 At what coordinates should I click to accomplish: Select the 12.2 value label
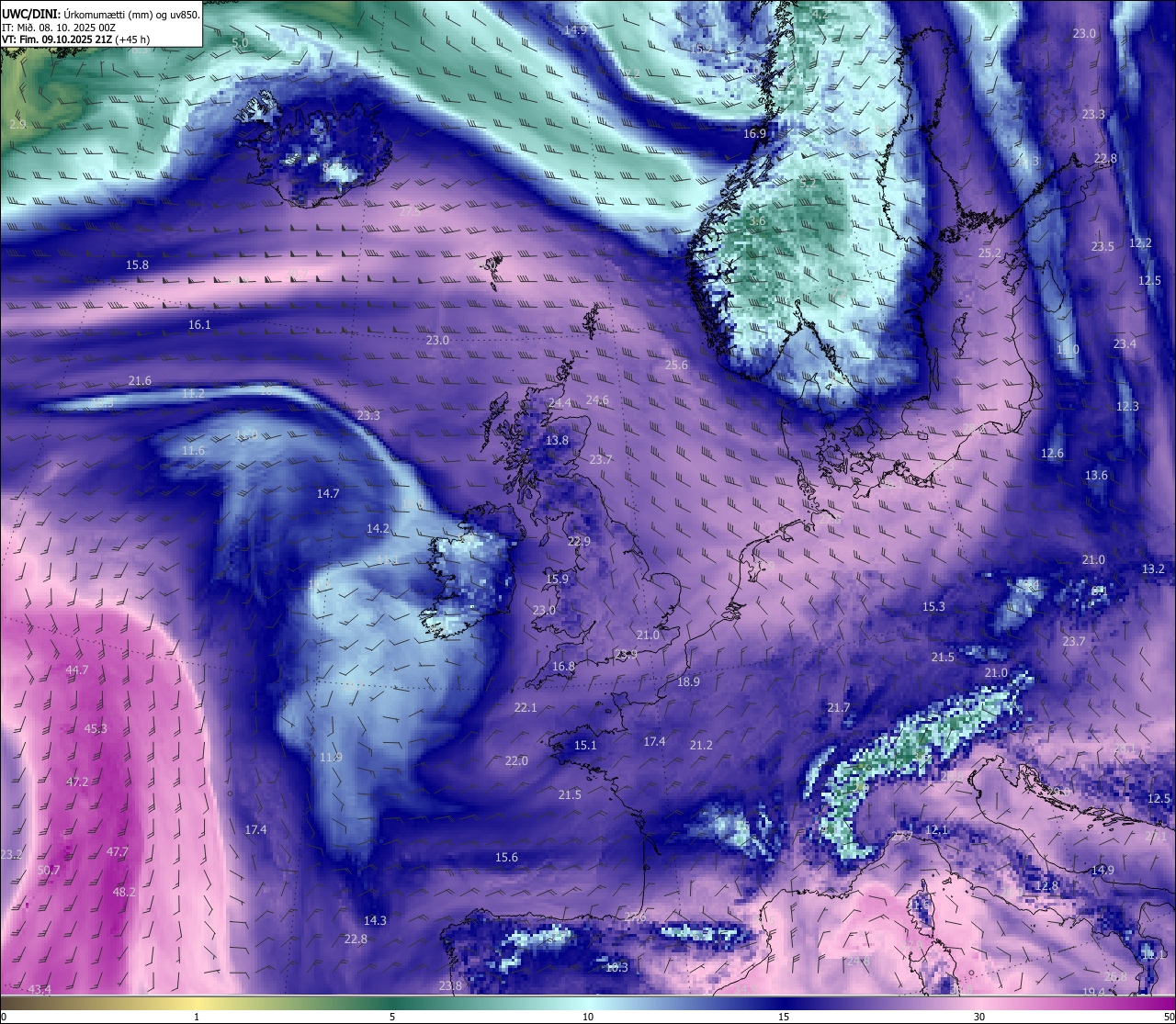[x=1140, y=242]
